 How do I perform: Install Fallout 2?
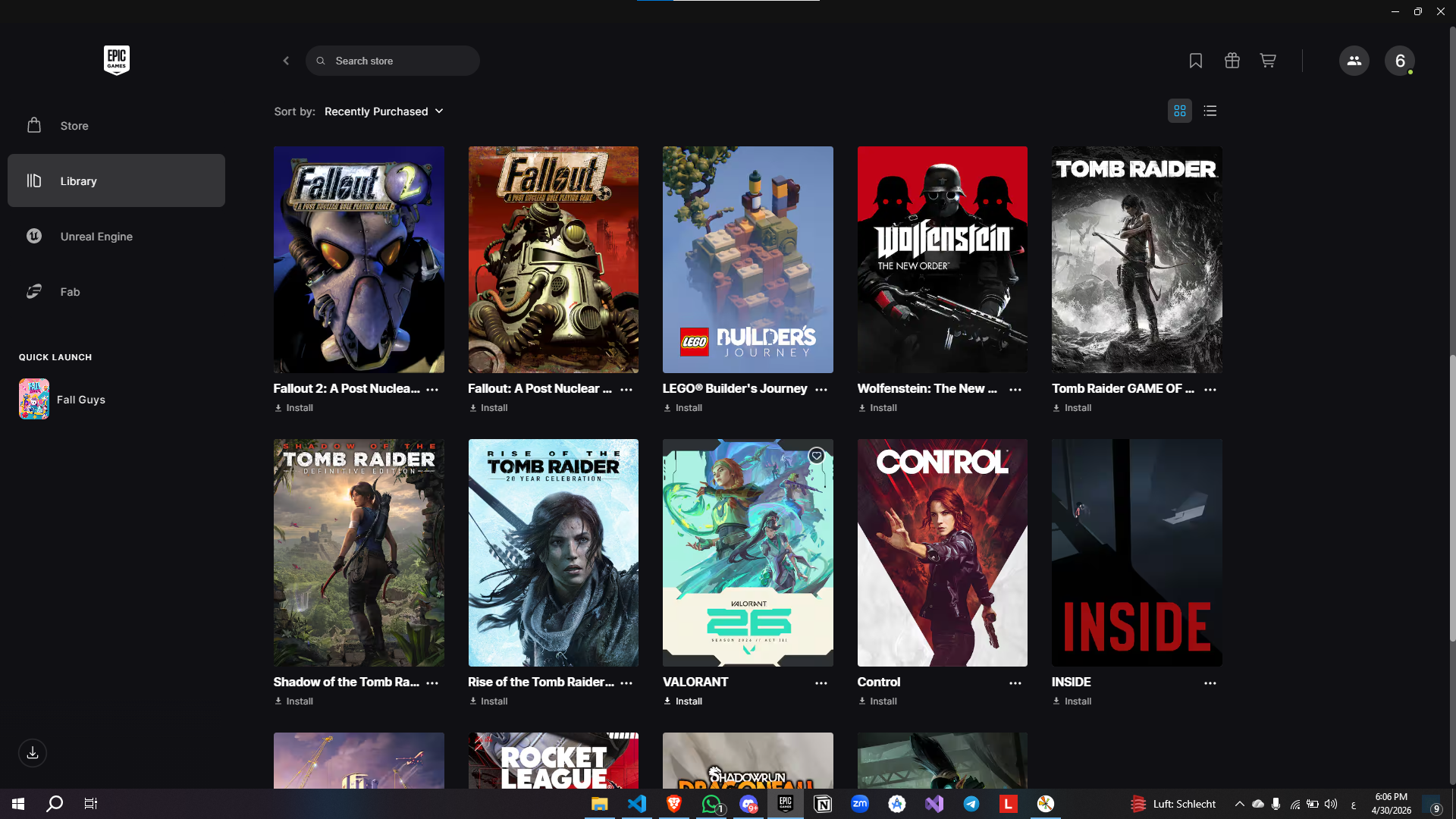pos(293,408)
